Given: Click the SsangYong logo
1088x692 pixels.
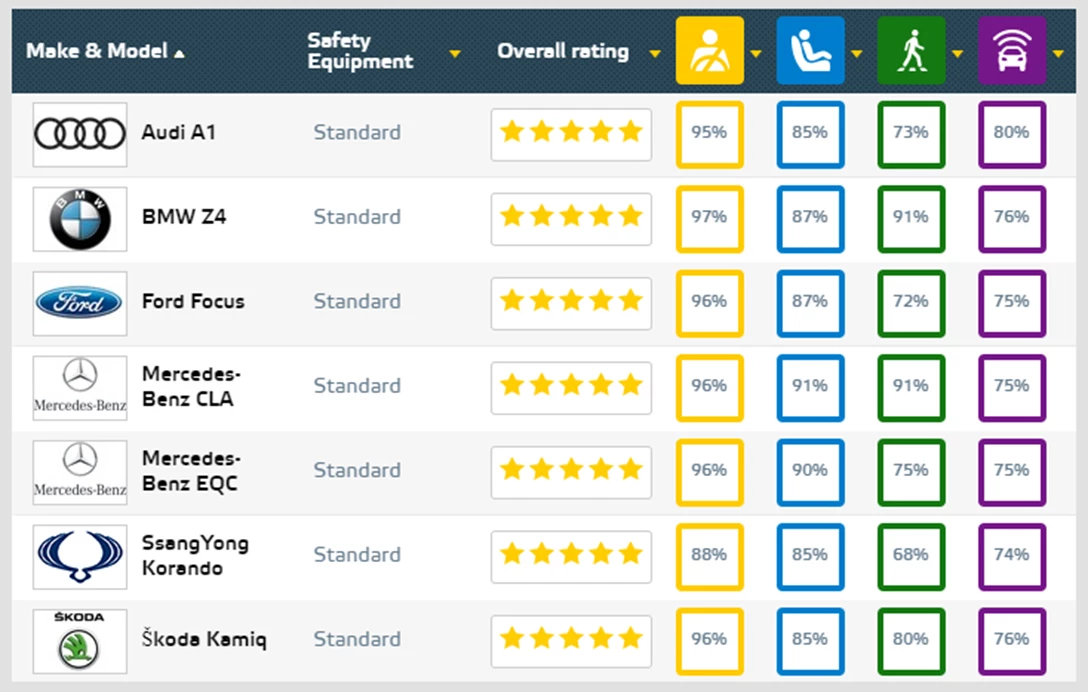Looking at the screenshot, I should pos(80,556).
